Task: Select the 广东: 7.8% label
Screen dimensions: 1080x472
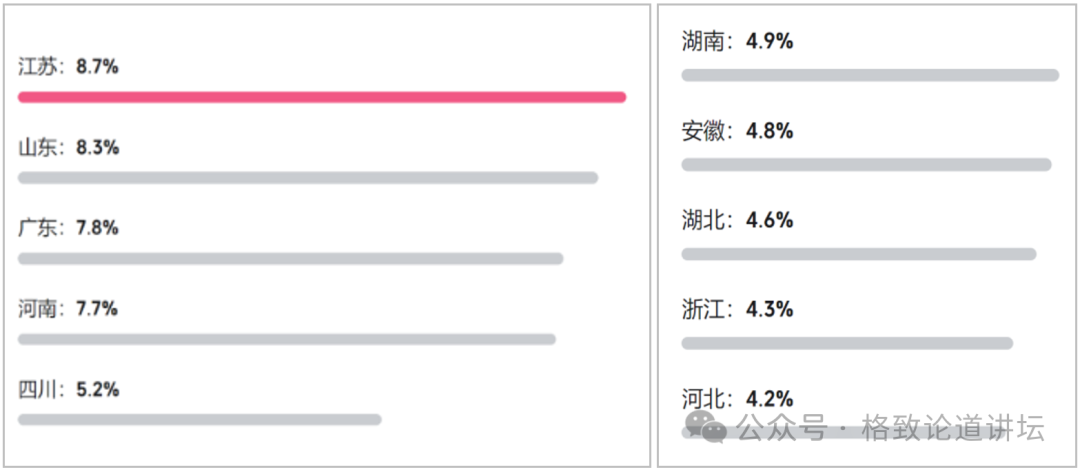Action: pos(69,228)
